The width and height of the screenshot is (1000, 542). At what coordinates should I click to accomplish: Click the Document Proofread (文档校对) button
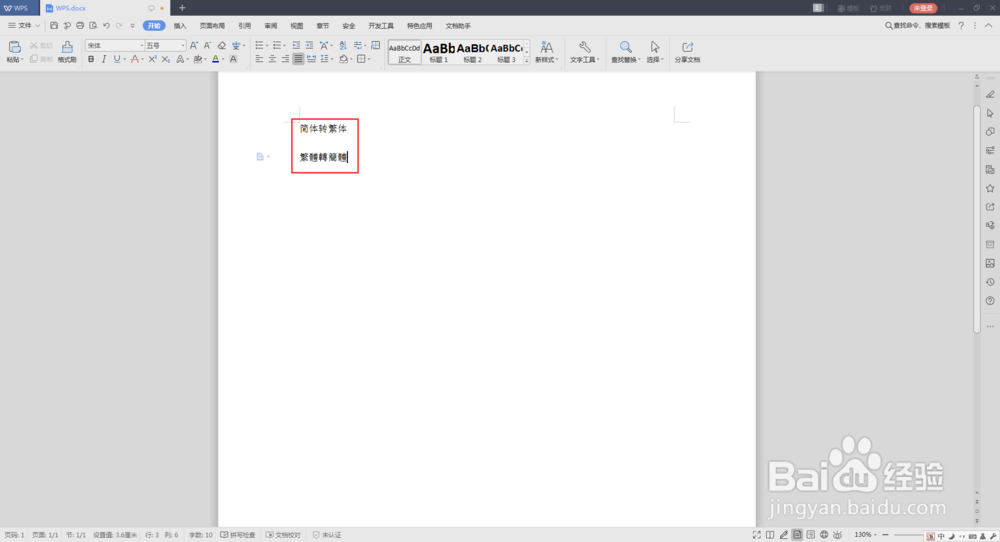click(x=283, y=535)
